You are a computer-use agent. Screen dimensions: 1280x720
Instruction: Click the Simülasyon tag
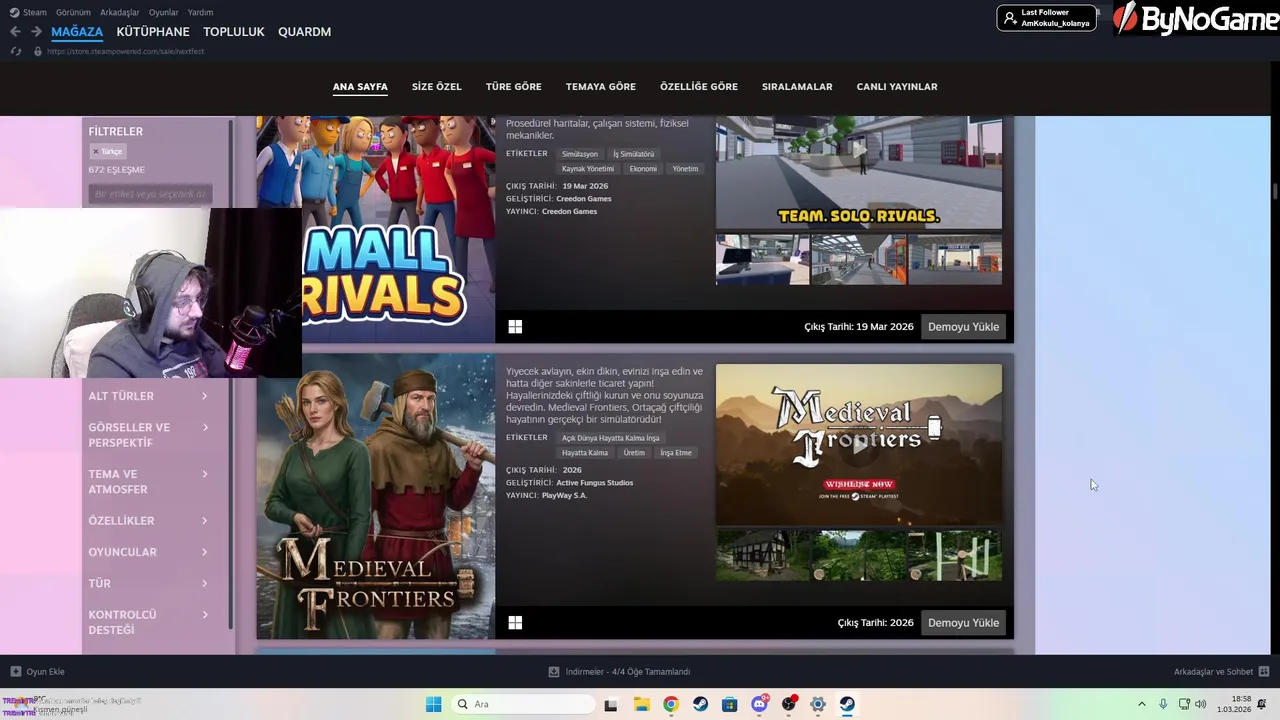(x=580, y=154)
